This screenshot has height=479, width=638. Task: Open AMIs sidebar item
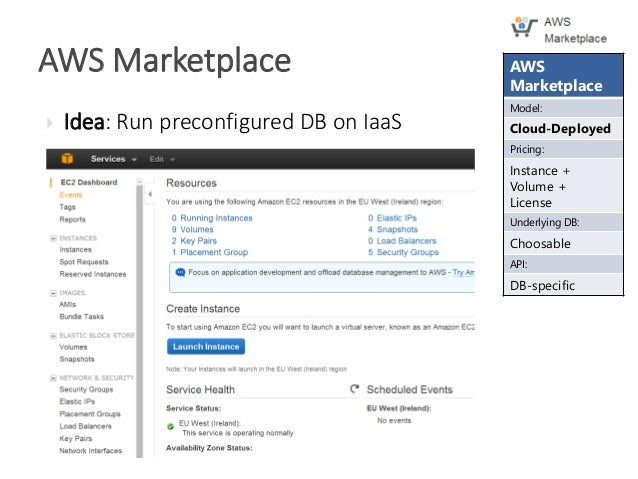point(68,304)
